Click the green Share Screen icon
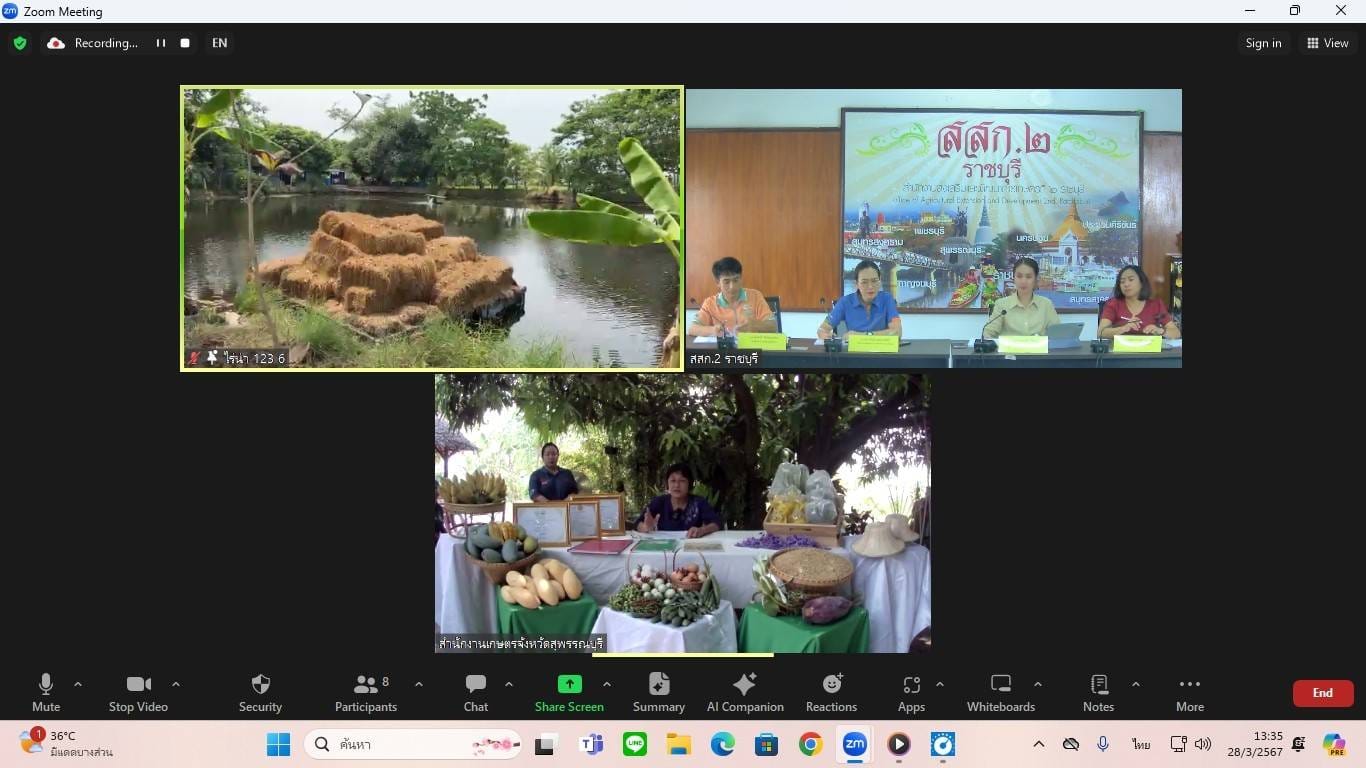Image resolution: width=1366 pixels, height=768 pixels. coord(569,685)
